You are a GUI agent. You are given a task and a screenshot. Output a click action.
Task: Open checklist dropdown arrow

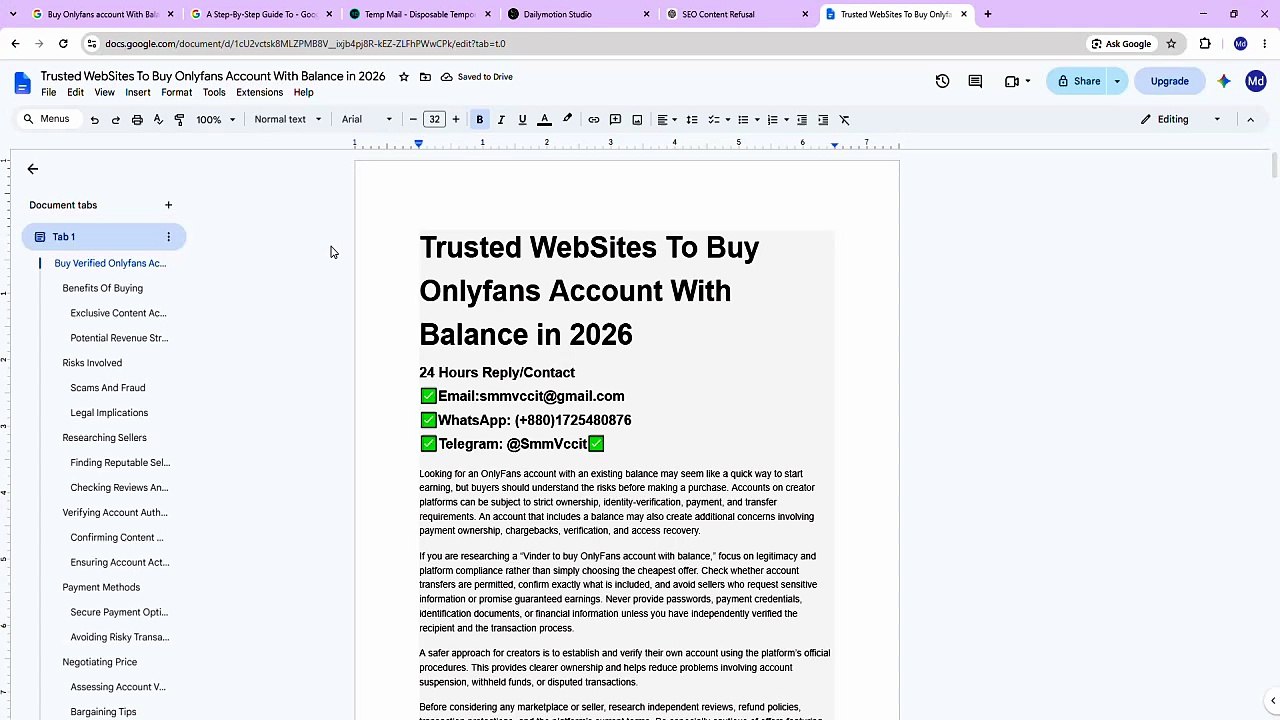pos(727,120)
